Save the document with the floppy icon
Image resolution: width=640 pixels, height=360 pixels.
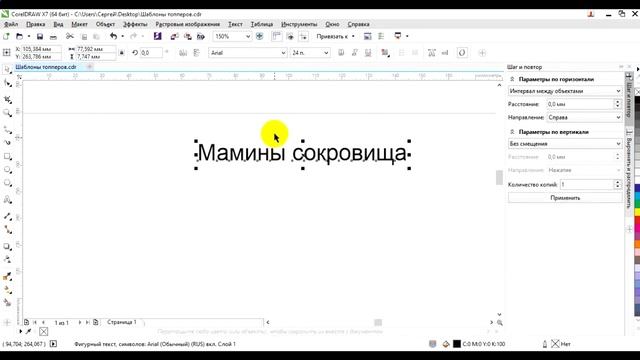click(40, 37)
